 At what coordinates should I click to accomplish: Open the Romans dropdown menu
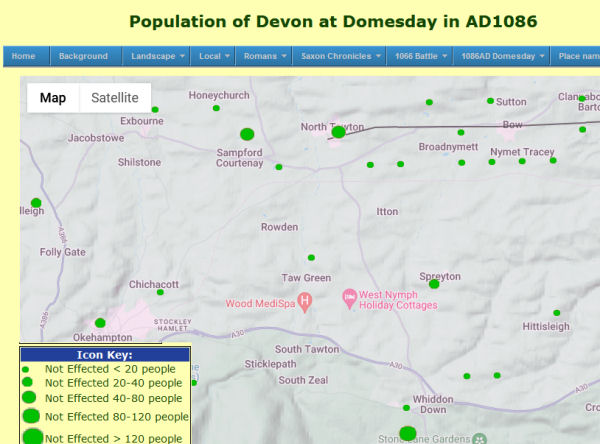[265, 56]
